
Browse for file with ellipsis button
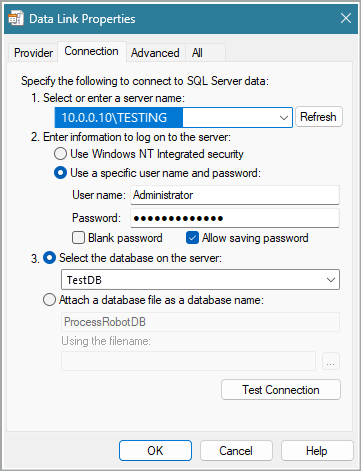click(x=331, y=361)
